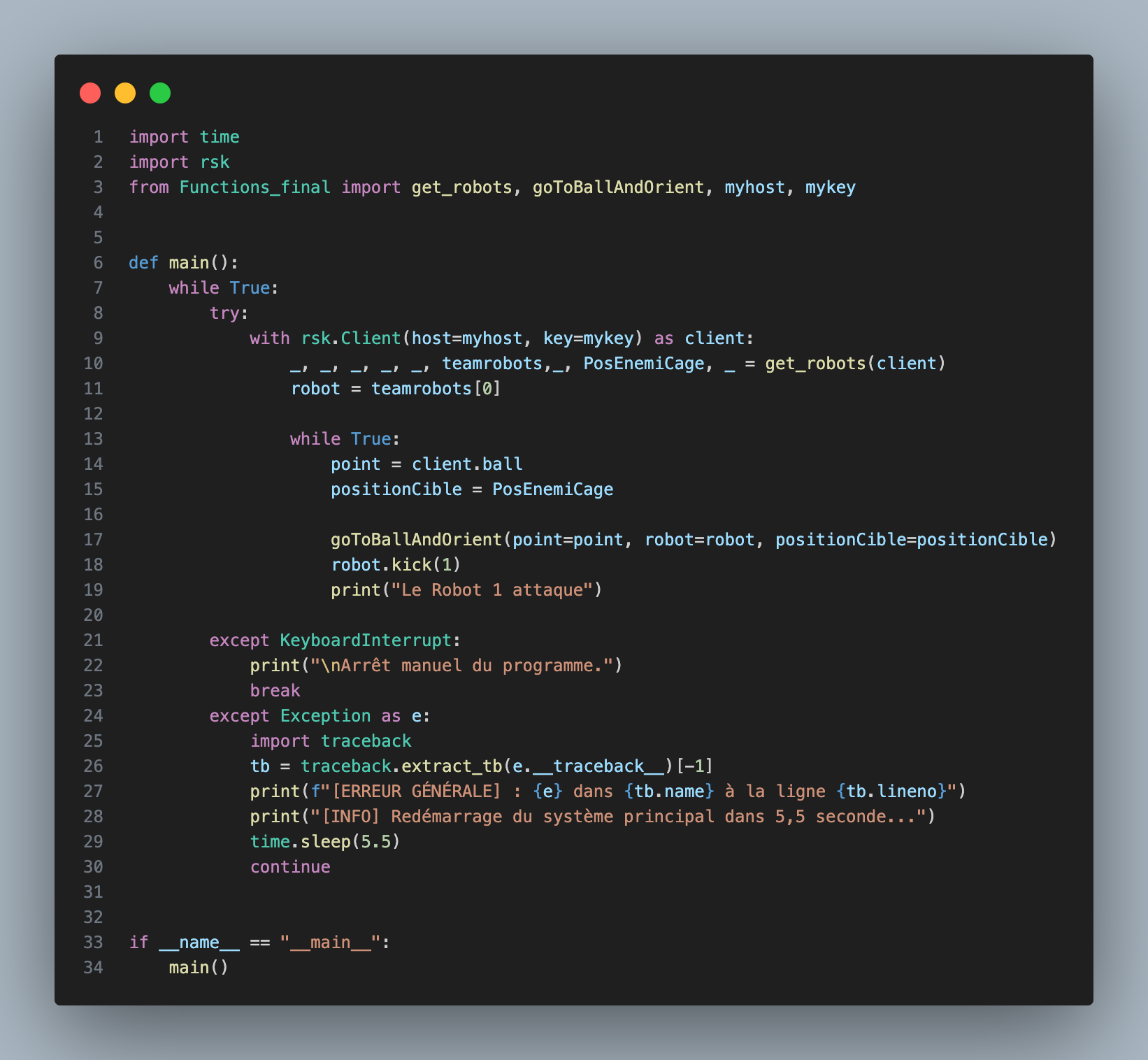1148x1060 pixels.
Task: Click 'break' on line 23
Action: pyautogui.click(x=275, y=691)
